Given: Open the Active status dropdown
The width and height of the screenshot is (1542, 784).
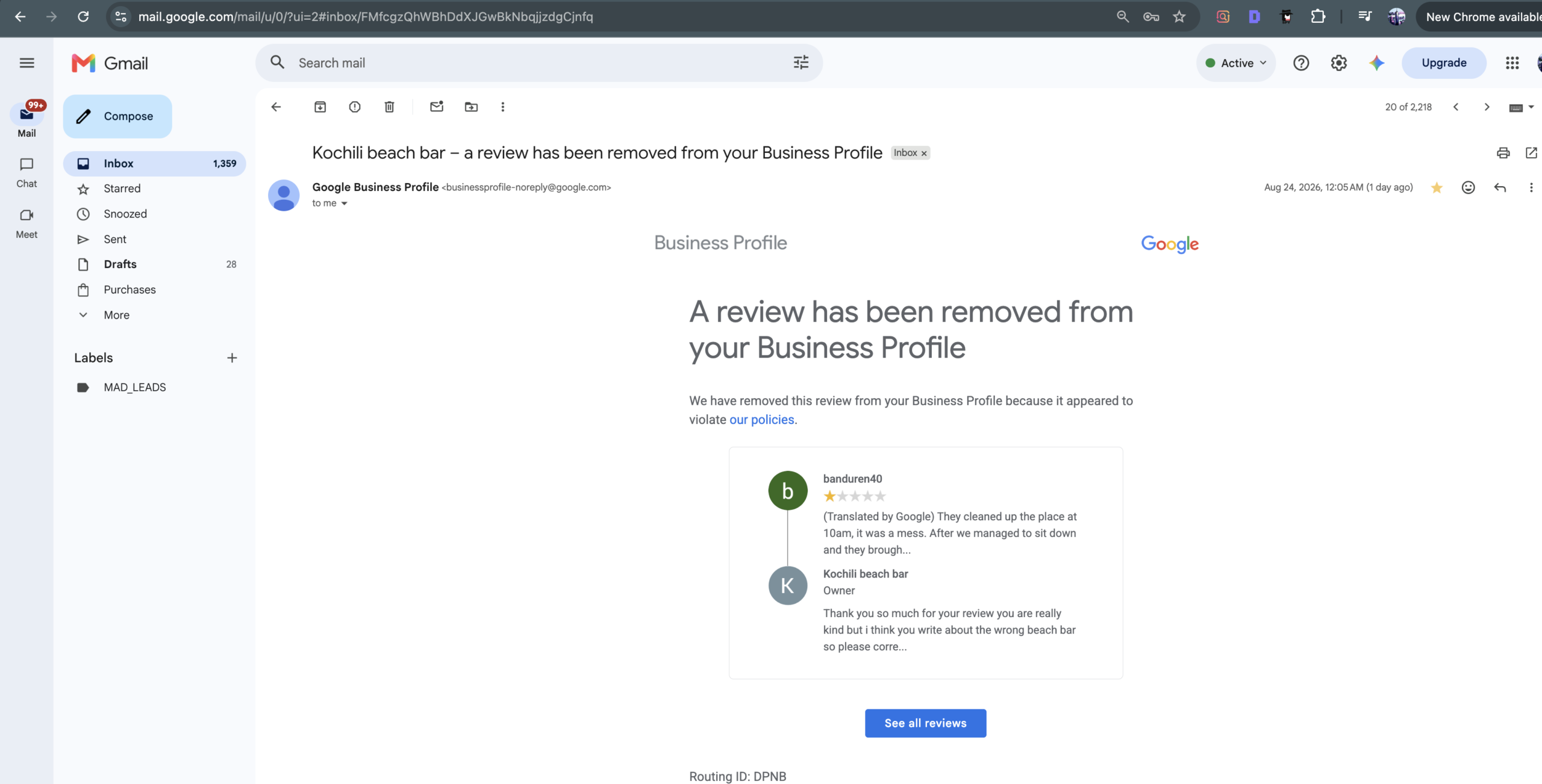Looking at the screenshot, I should point(1236,63).
